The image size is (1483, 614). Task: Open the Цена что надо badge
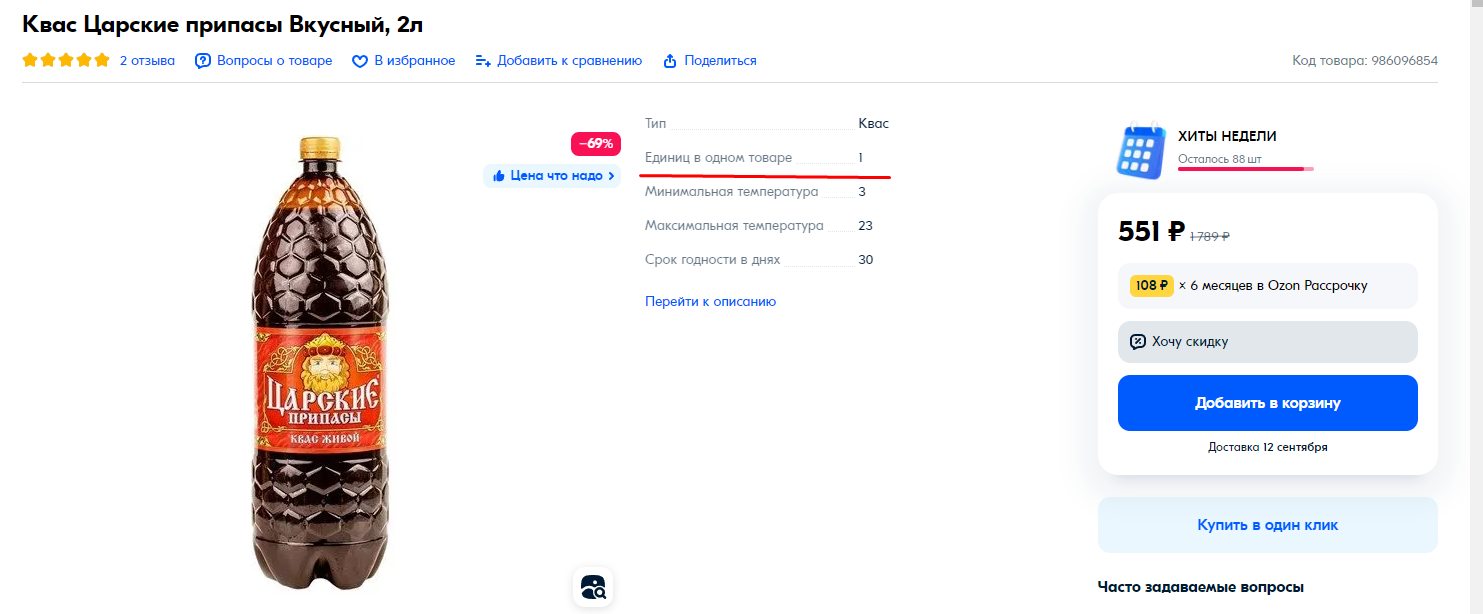552,176
